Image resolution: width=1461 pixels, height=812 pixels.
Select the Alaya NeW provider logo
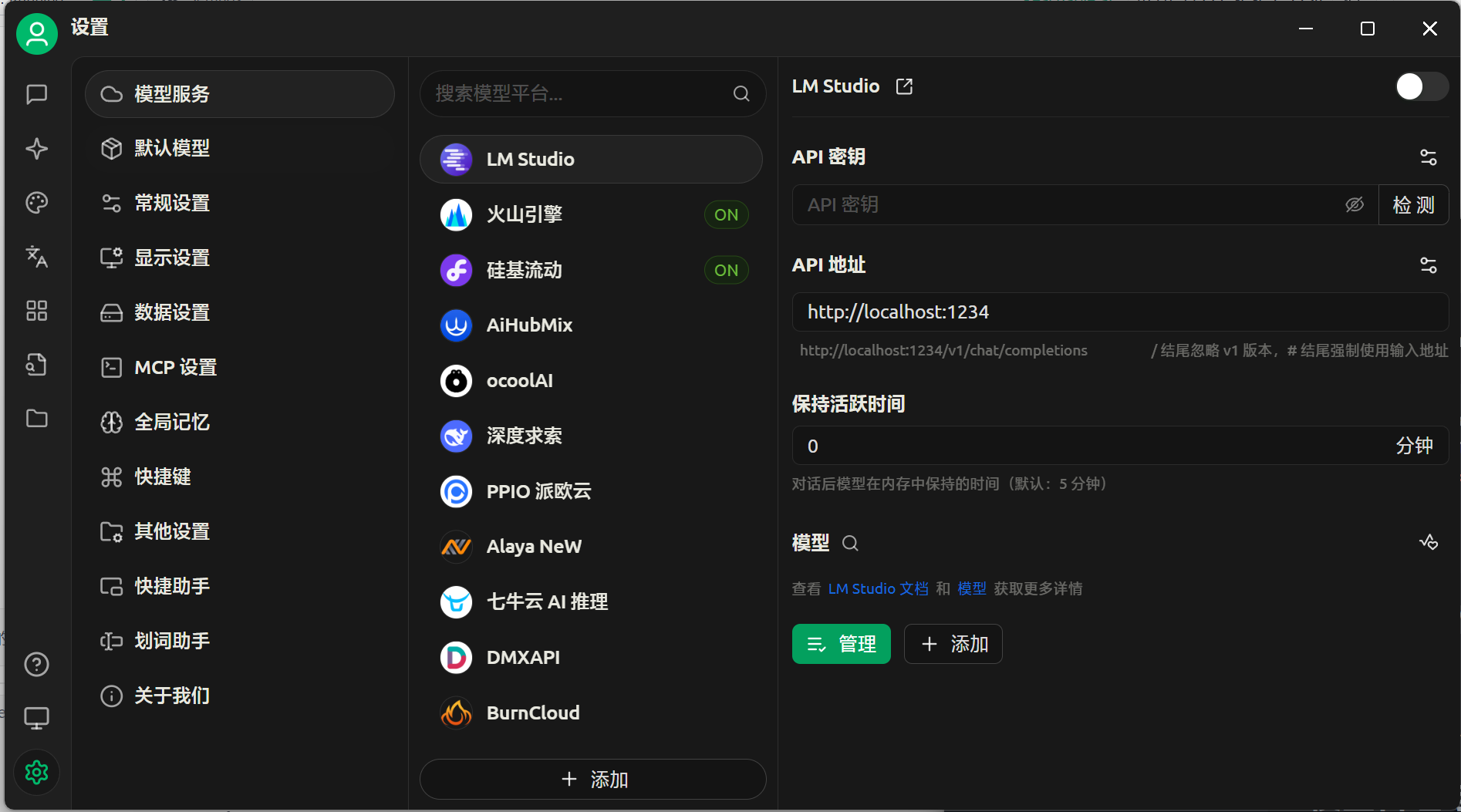pyautogui.click(x=456, y=547)
